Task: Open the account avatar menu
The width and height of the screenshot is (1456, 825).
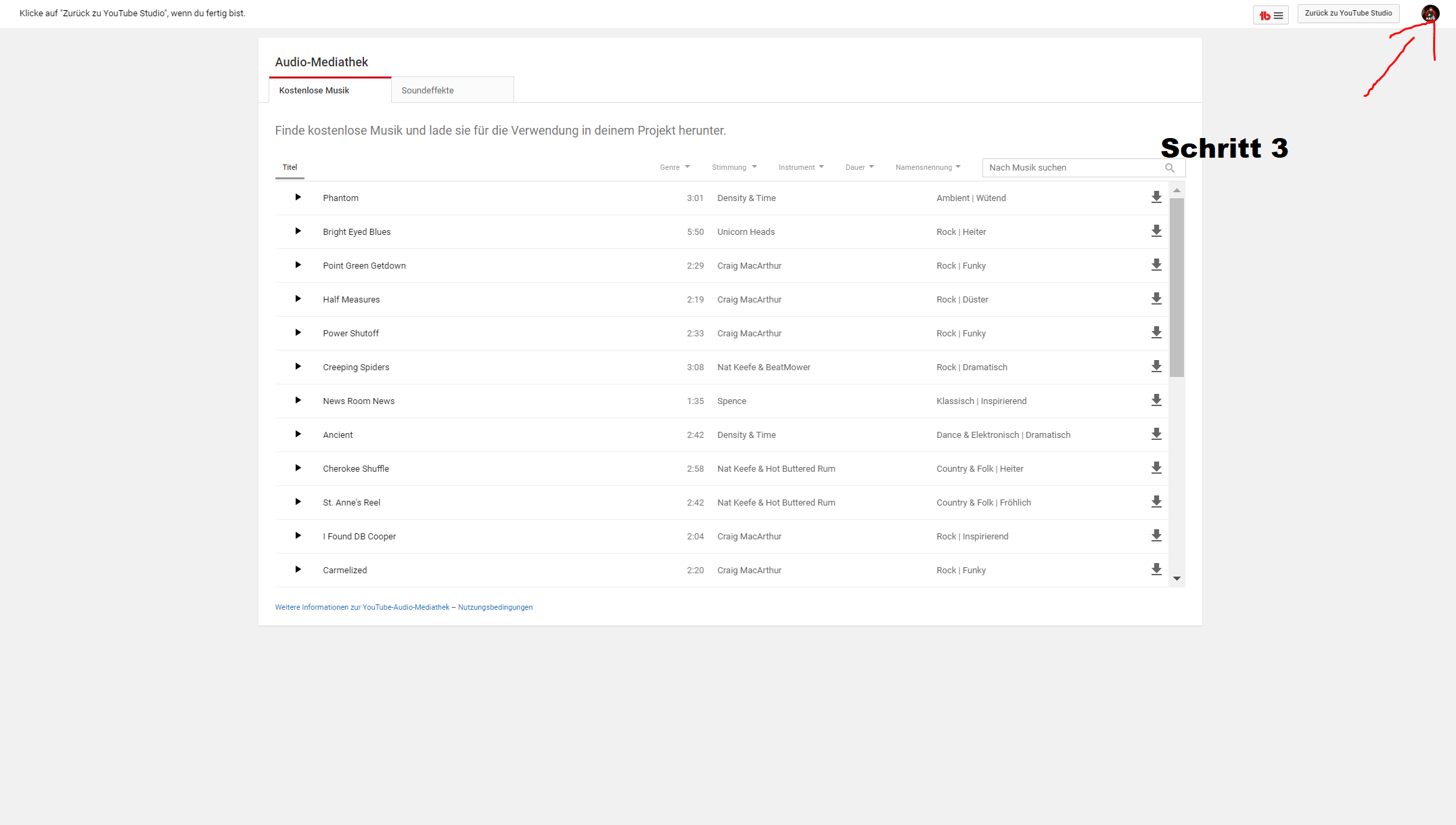Action: (1430, 14)
